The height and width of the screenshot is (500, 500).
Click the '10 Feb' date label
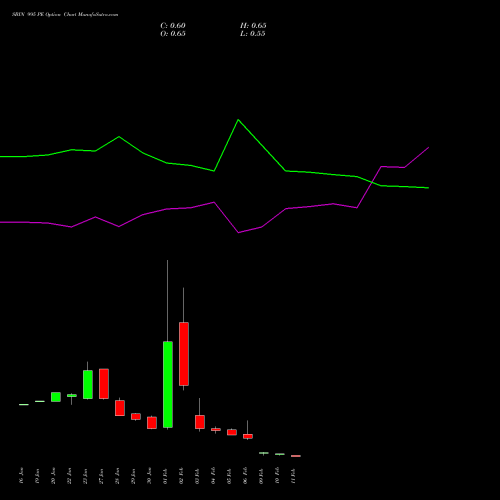point(278,476)
